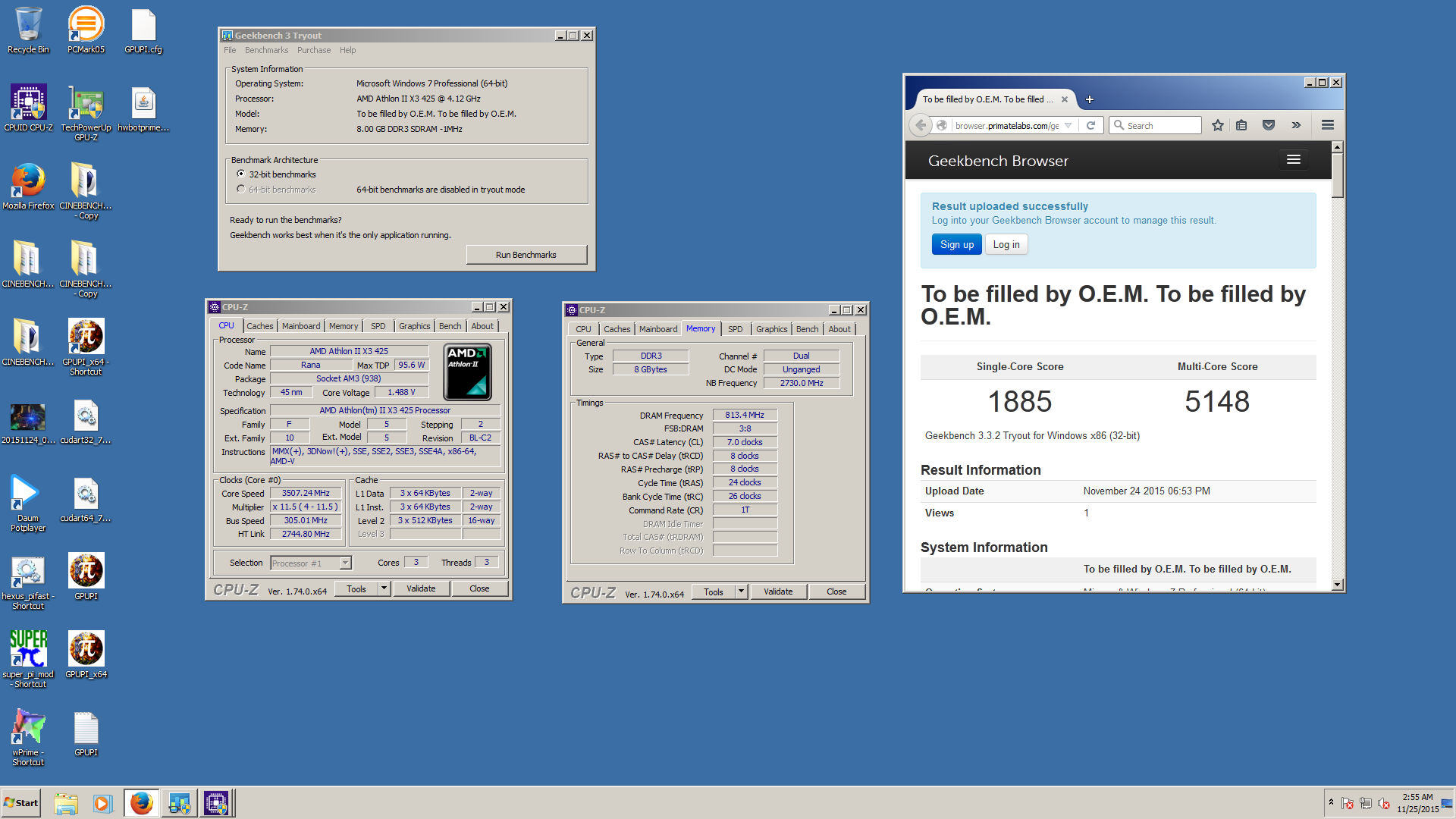Click the Firefox back arrow button
Screen dimensions: 1456x819
tap(921, 125)
